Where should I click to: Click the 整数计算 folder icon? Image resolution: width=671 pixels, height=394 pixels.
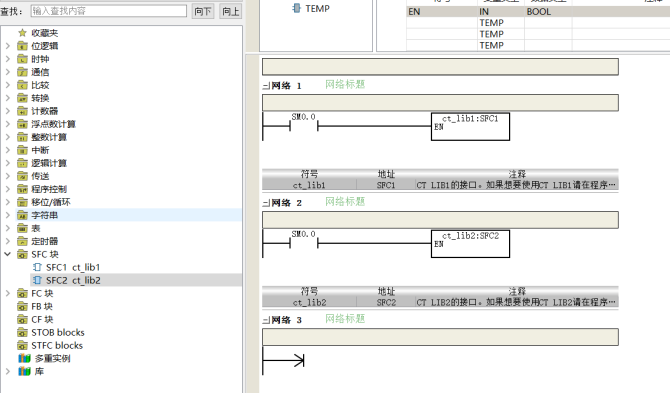click(22, 137)
